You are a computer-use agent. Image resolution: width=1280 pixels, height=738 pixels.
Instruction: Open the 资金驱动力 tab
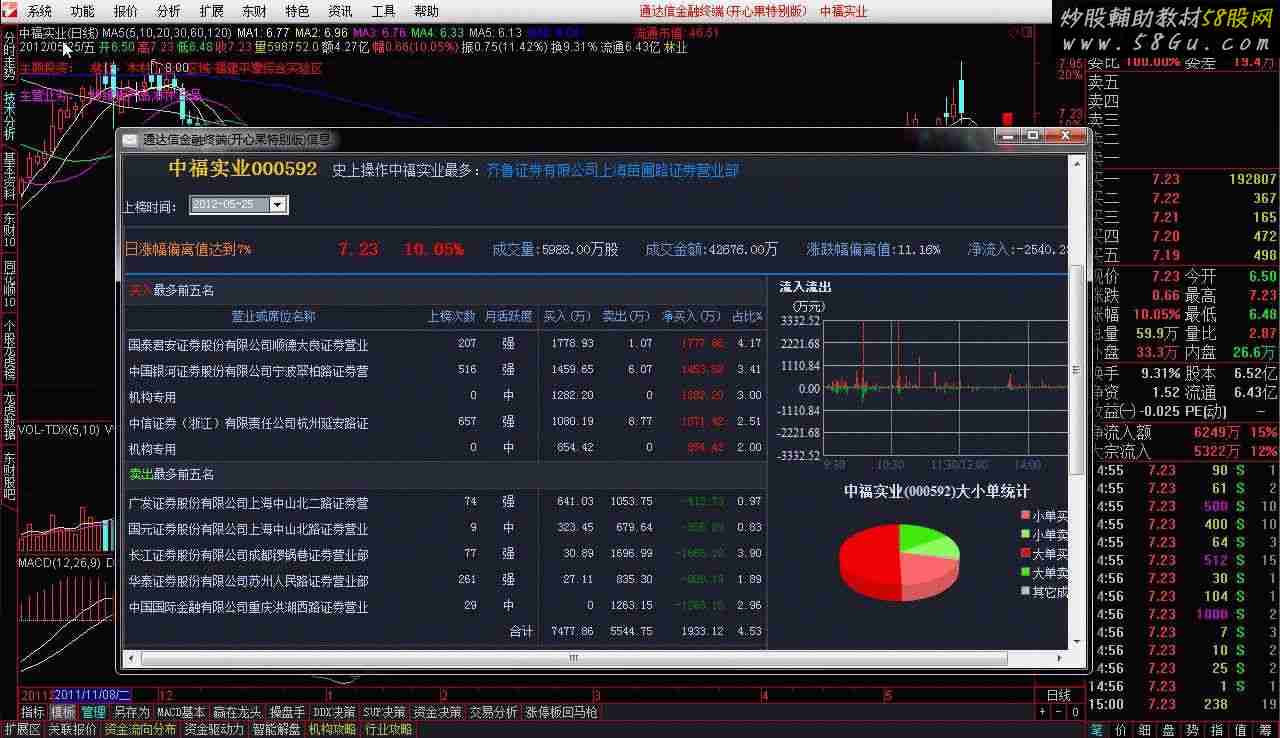point(214,729)
